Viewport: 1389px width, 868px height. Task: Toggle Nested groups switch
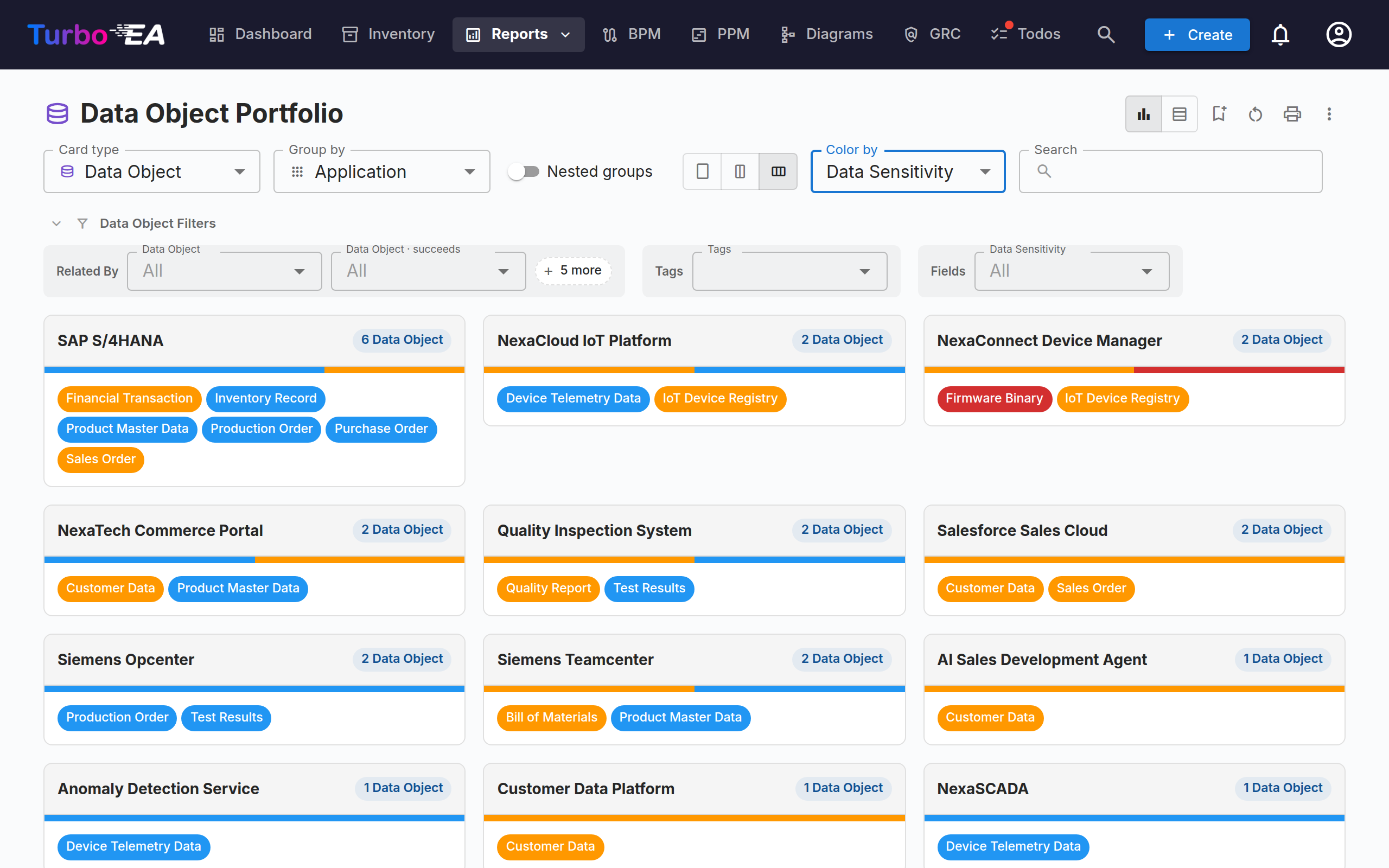tap(524, 171)
